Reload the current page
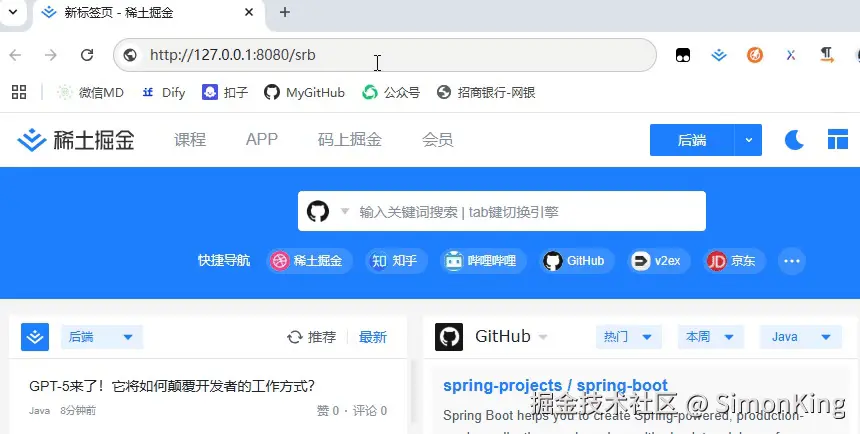This screenshot has width=860, height=434. (87, 55)
